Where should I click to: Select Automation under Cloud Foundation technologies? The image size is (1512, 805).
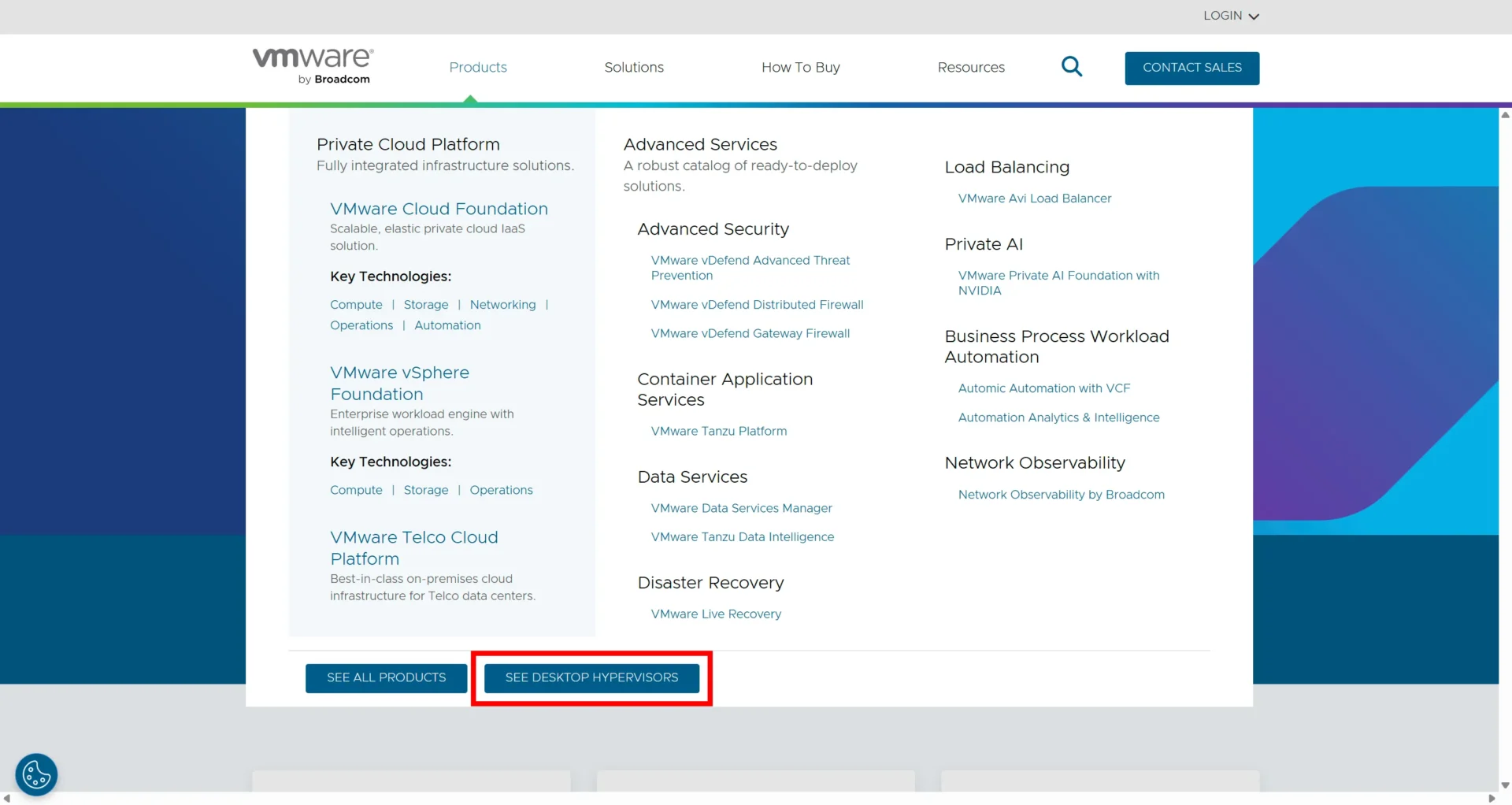(x=447, y=325)
